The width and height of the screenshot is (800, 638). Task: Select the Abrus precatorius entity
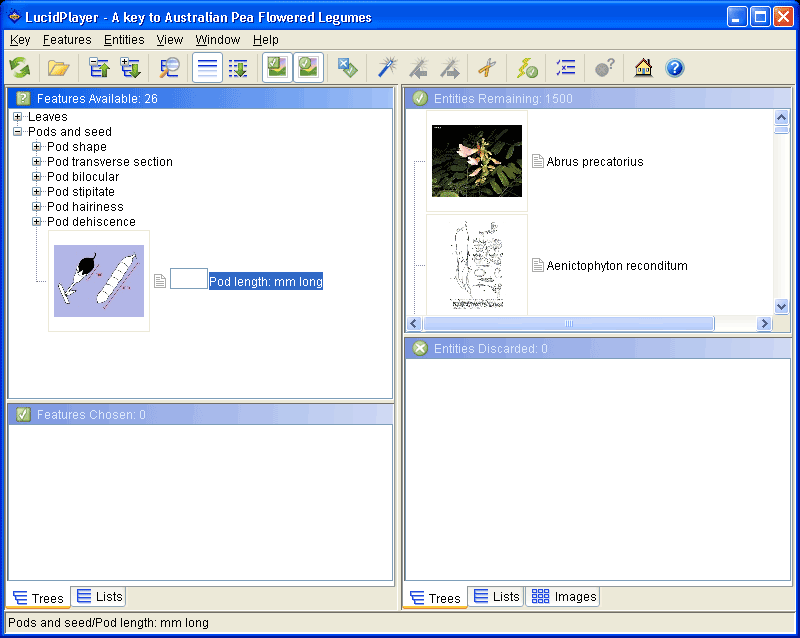coord(594,162)
